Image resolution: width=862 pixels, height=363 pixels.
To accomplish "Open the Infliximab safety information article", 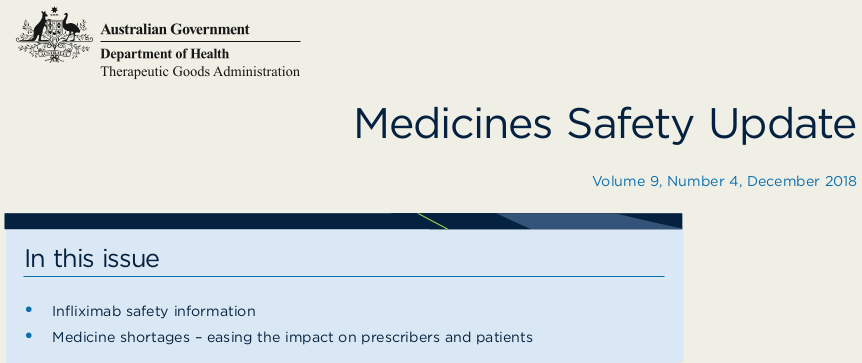I will click(154, 311).
